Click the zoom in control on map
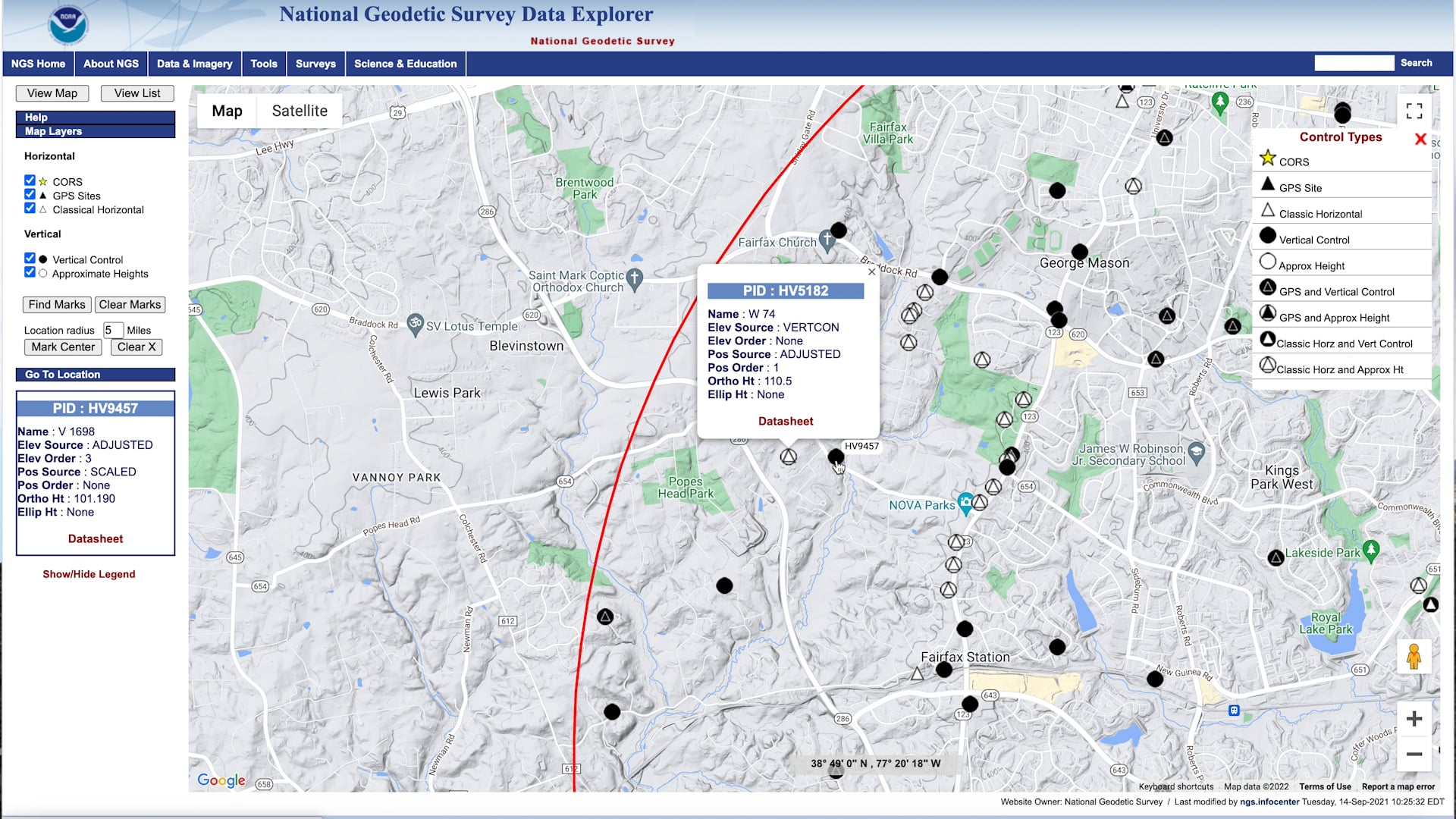 click(1414, 718)
